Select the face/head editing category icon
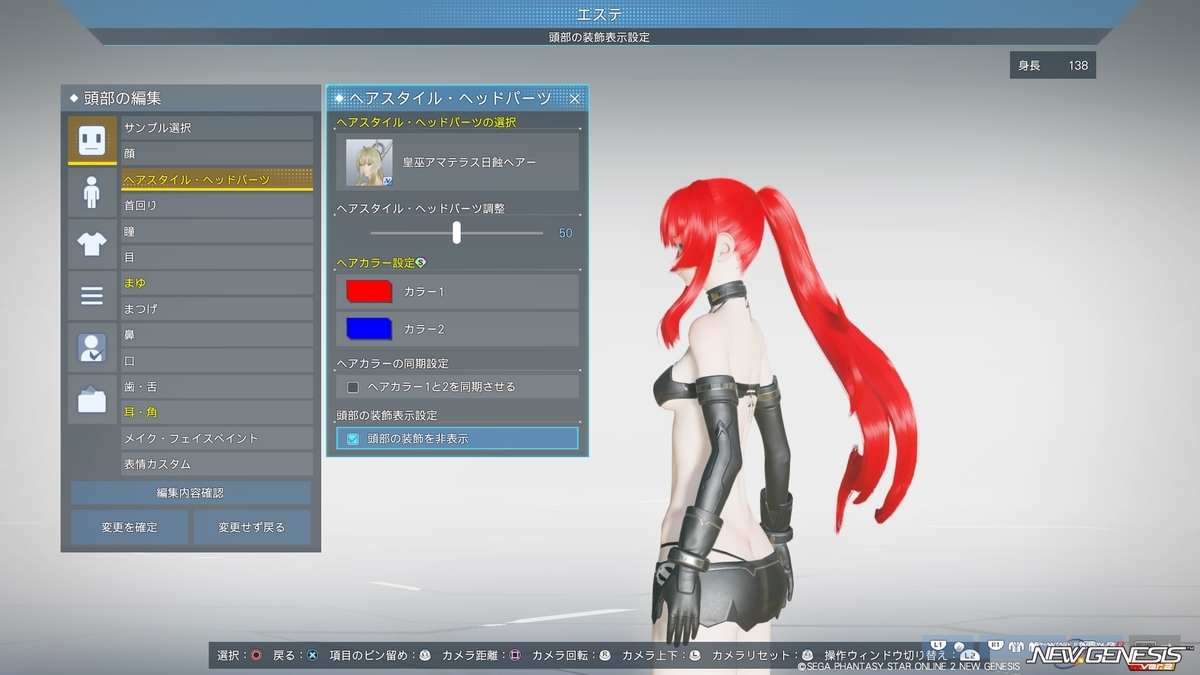Screen dimensions: 1200x675 coord(92,140)
